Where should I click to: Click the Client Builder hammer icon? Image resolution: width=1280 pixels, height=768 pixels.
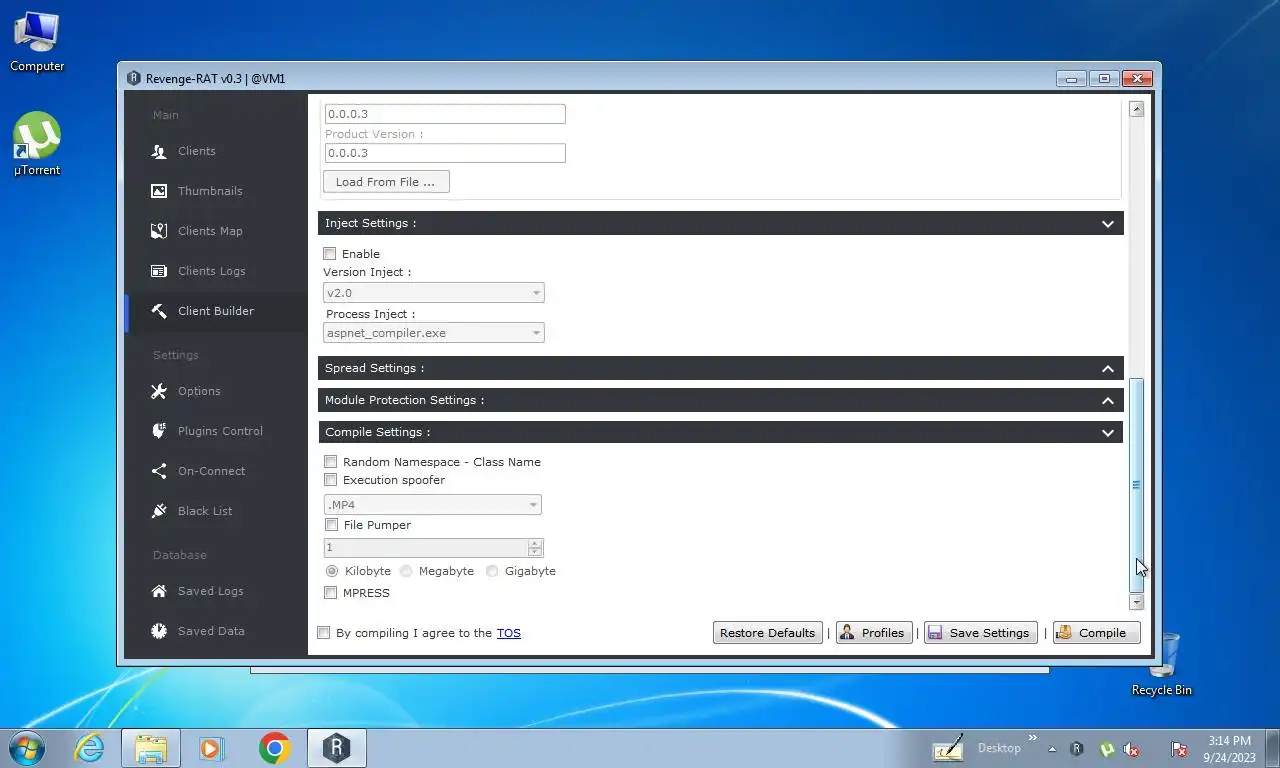(x=159, y=311)
